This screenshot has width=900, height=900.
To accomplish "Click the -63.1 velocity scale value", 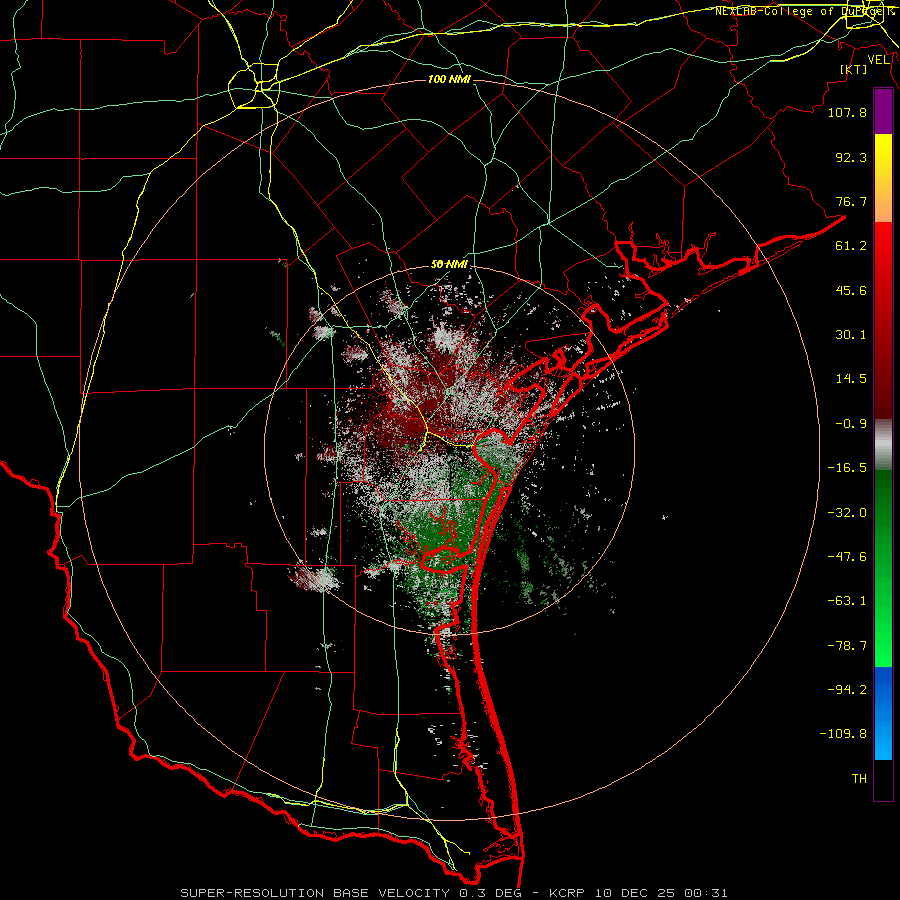I will [847, 601].
